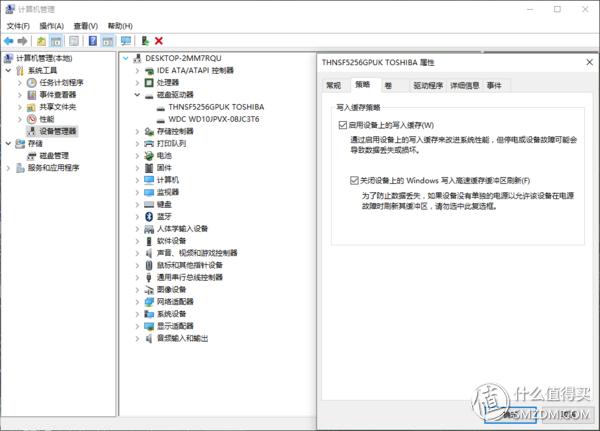Click the Back arrow toolbar icon
600x431 pixels.
(x=9, y=41)
